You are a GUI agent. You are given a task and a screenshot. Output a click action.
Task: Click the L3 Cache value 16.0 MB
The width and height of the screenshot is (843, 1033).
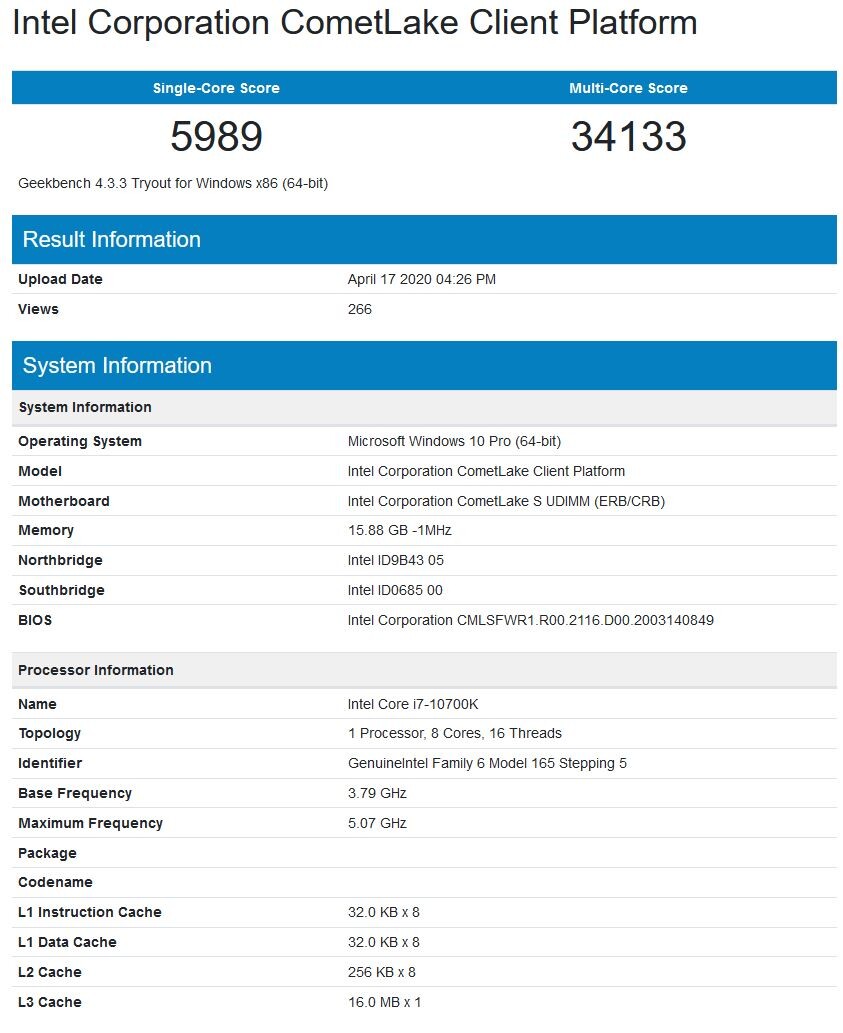click(384, 1002)
